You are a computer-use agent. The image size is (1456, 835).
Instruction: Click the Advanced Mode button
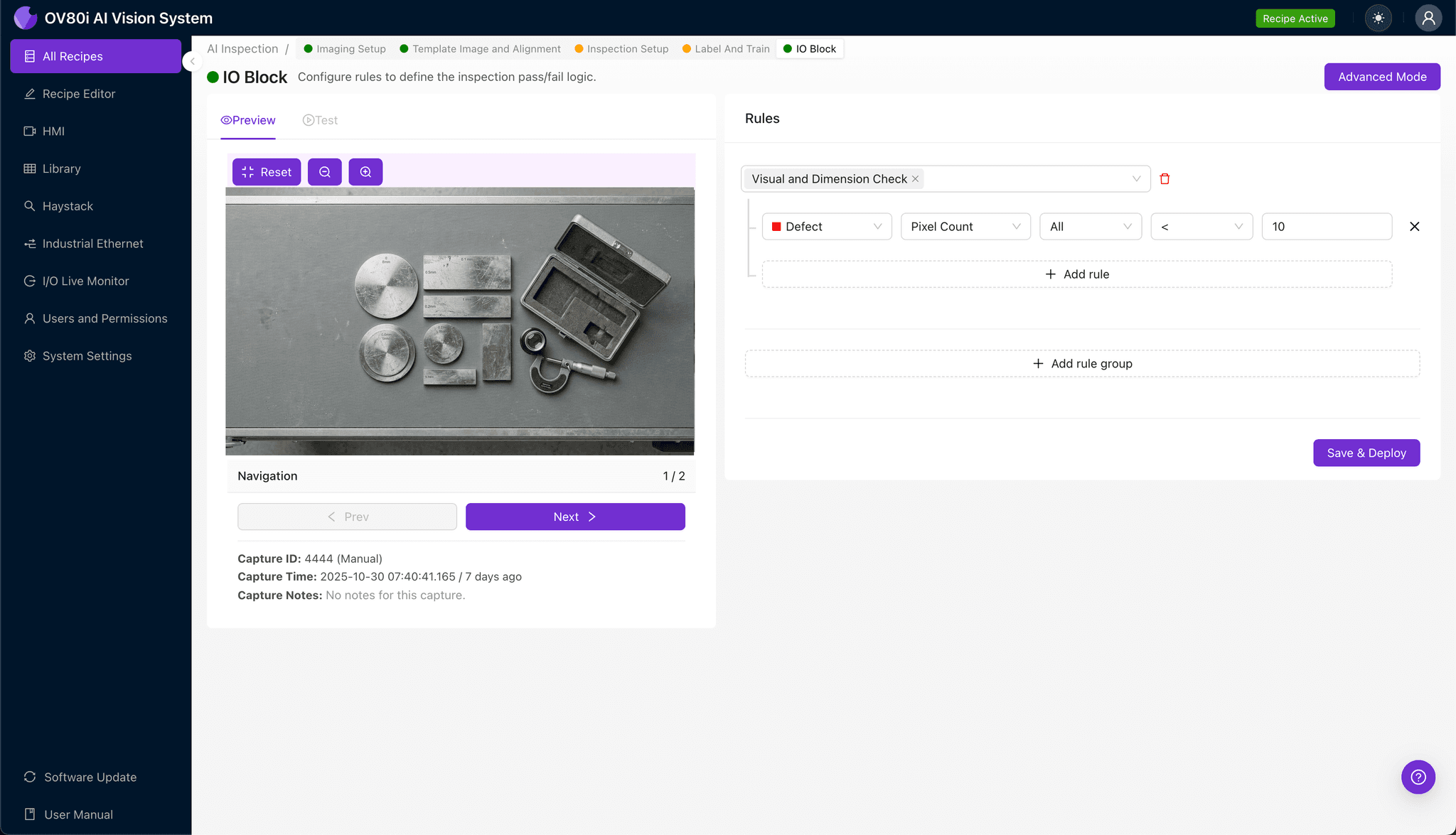tap(1382, 77)
